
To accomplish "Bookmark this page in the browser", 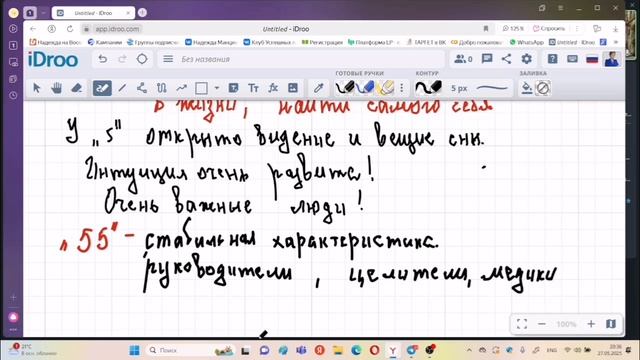I will 486,29.
